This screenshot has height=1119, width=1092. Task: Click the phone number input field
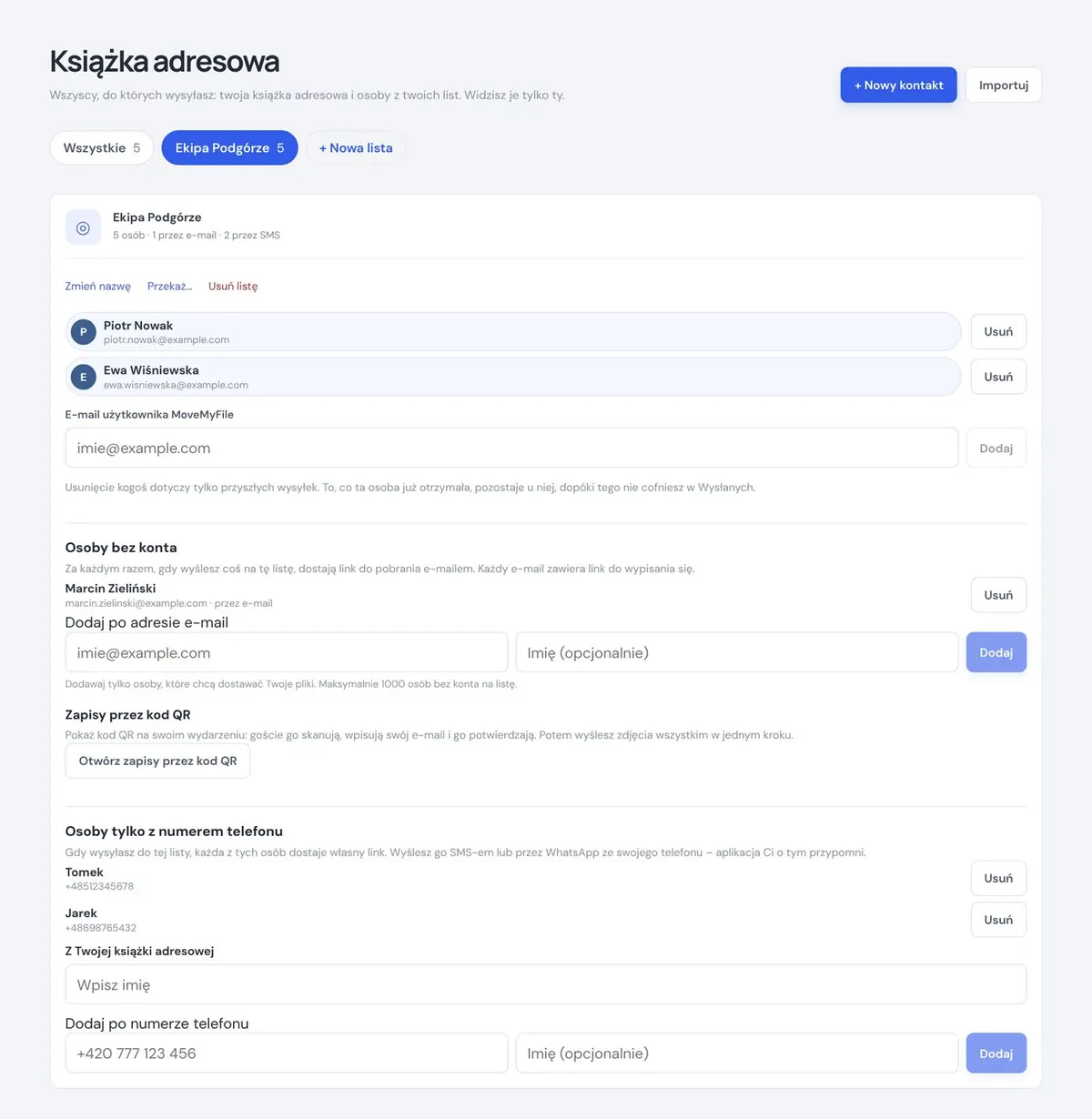tap(287, 1053)
